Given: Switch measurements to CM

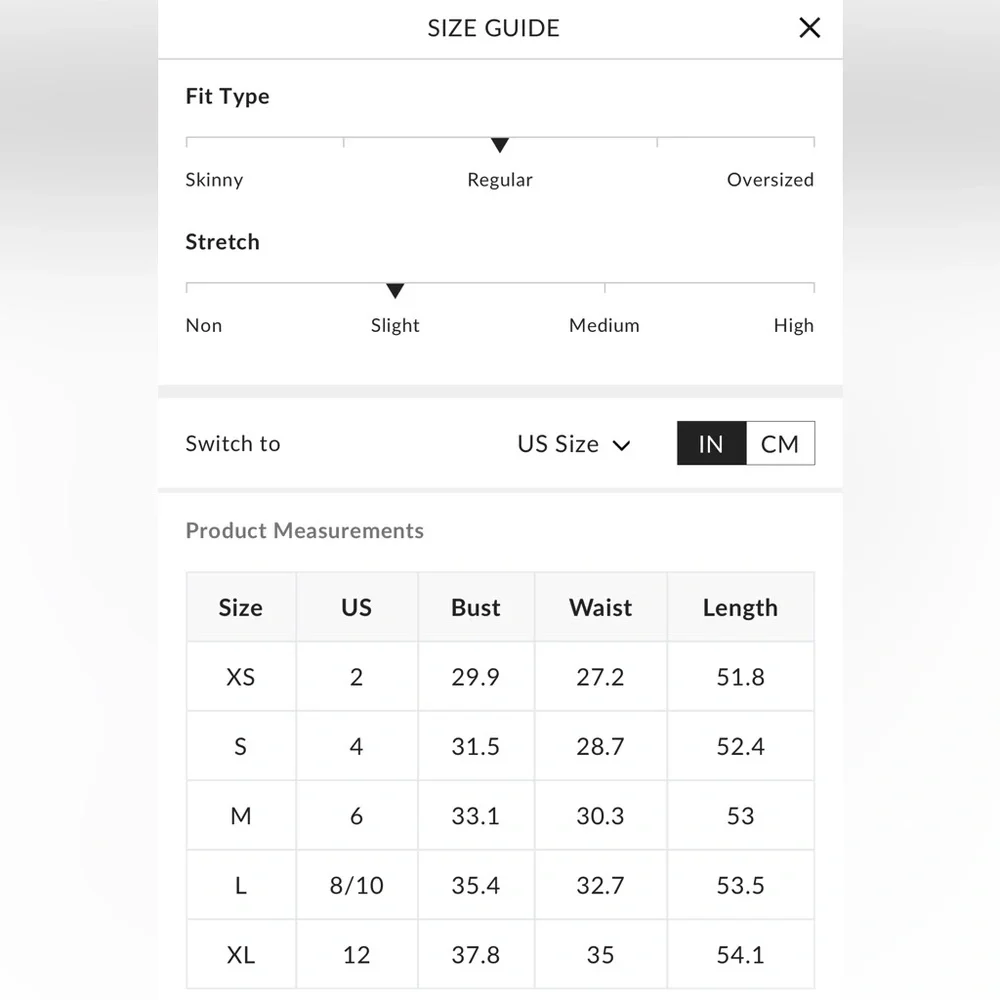Looking at the screenshot, I should (x=780, y=444).
